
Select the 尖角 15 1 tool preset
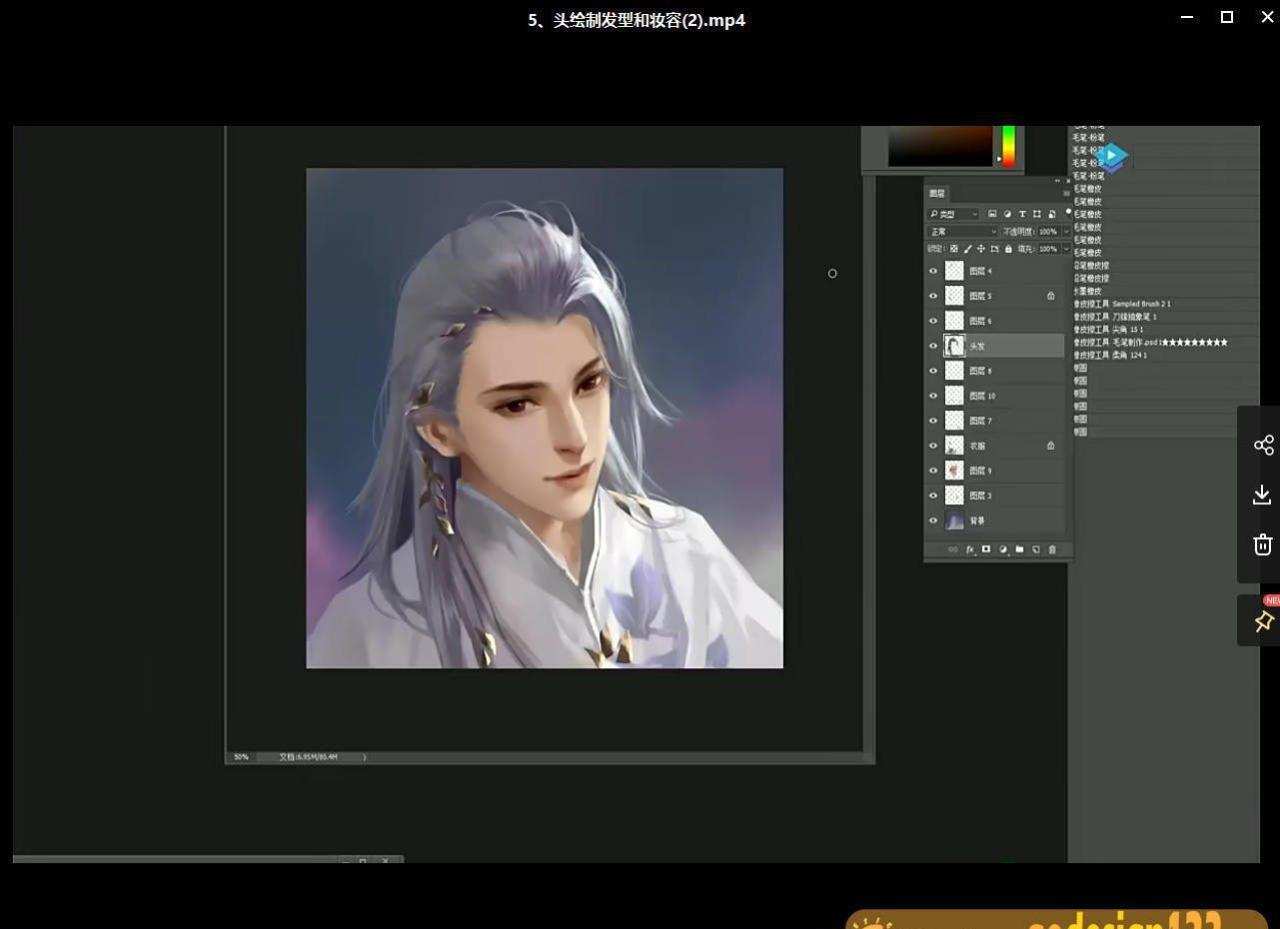[1108, 329]
